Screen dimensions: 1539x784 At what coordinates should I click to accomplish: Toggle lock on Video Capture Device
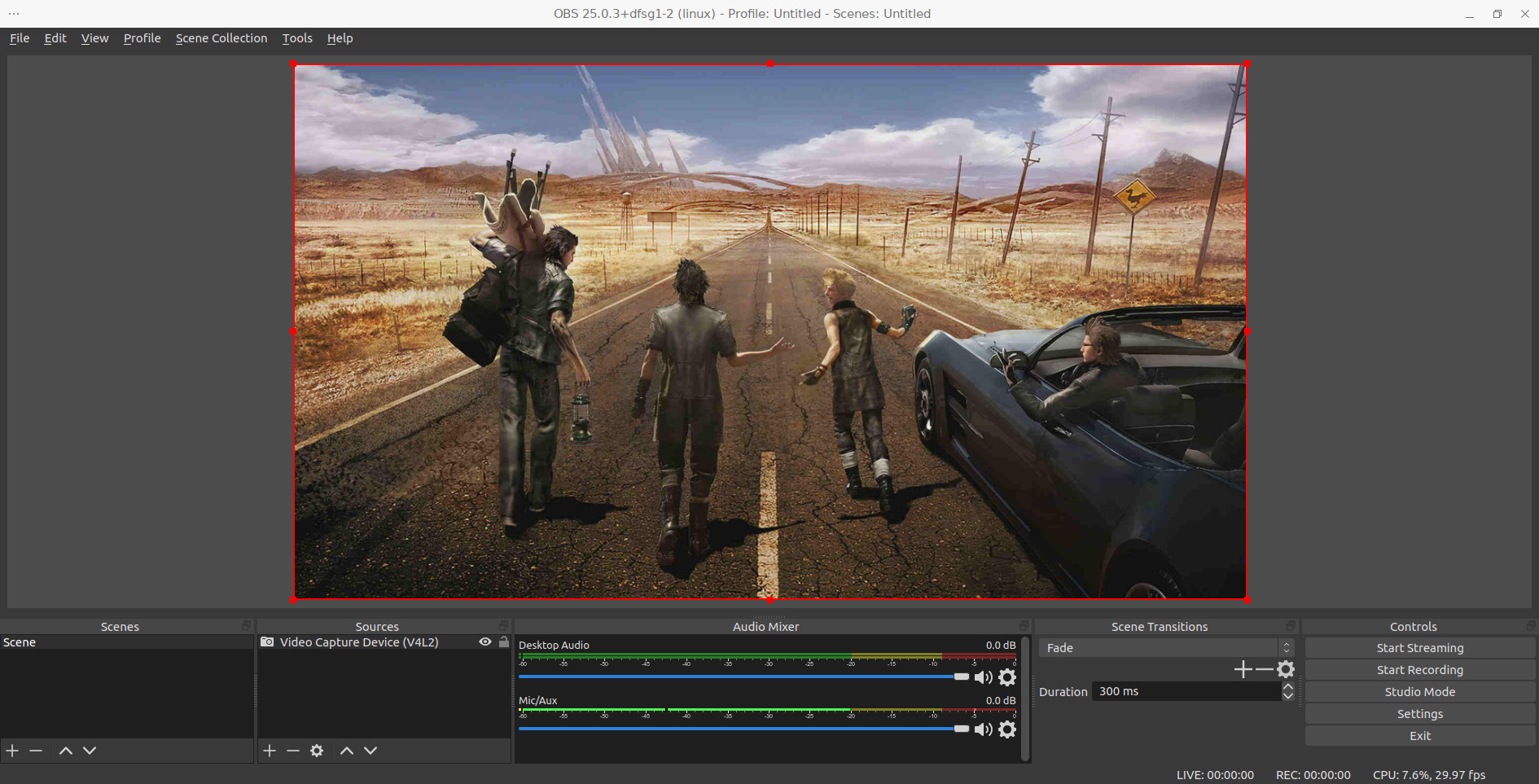coord(504,642)
